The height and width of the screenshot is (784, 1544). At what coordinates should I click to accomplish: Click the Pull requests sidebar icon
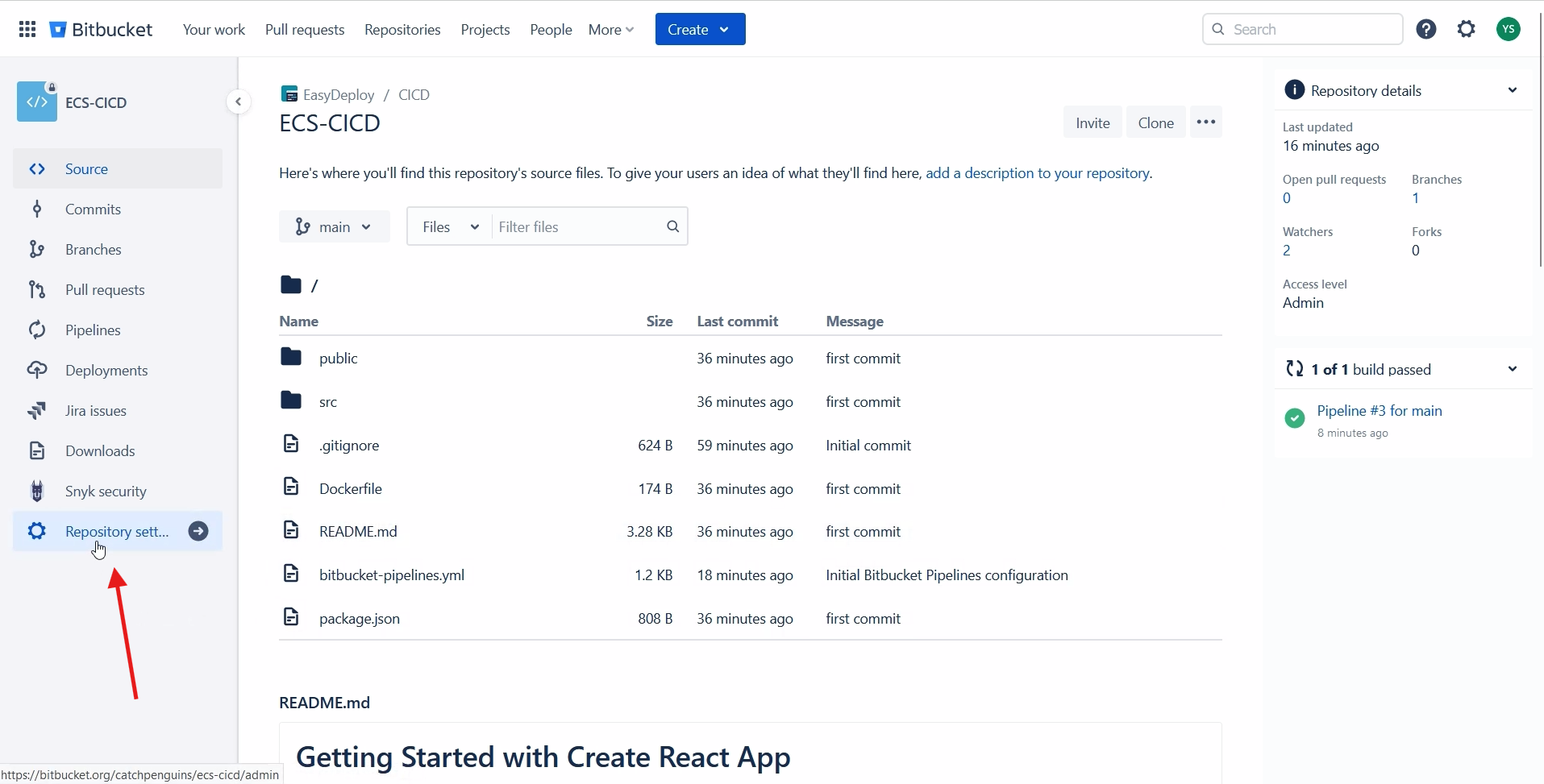coord(37,290)
